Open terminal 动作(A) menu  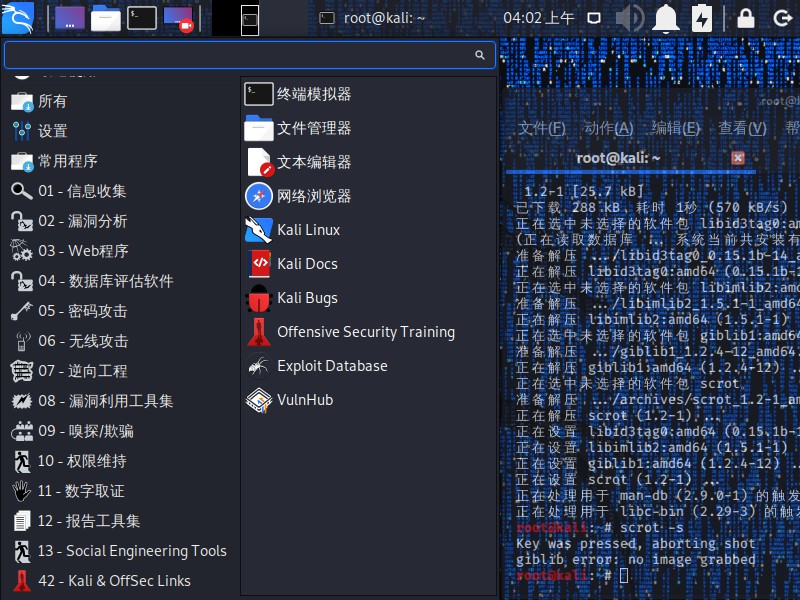[609, 129]
